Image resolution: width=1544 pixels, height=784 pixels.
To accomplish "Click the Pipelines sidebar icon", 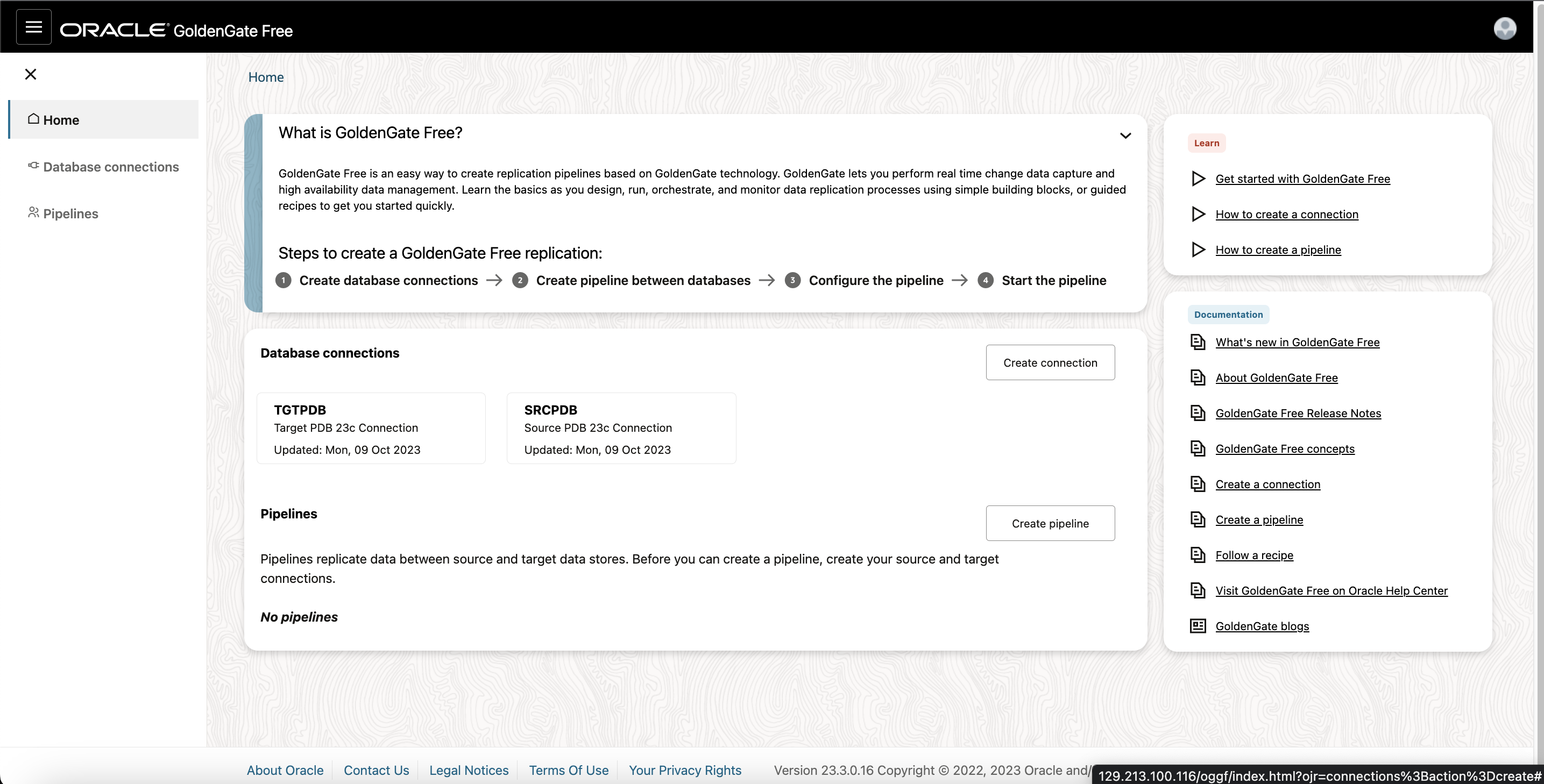I will [33, 212].
